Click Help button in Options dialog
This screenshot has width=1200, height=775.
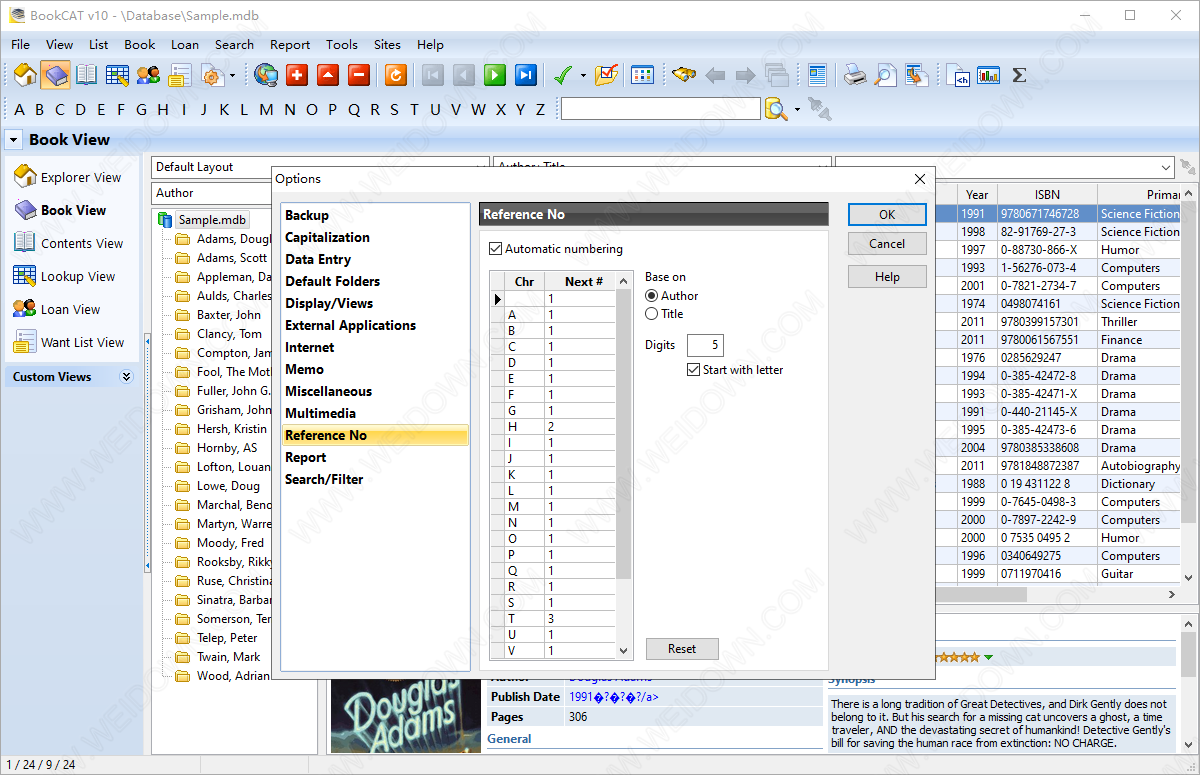pyautogui.click(x=887, y=277)
